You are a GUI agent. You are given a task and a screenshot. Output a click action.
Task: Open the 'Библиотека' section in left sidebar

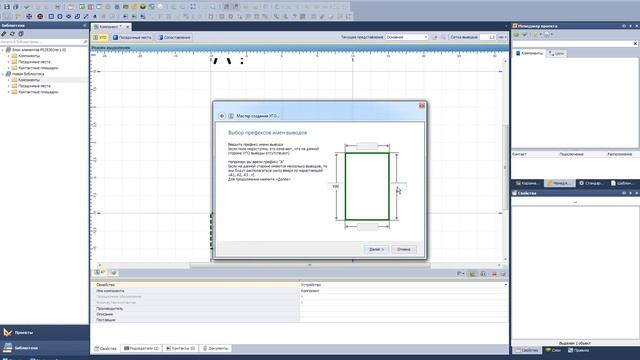[x=44, y=348]
